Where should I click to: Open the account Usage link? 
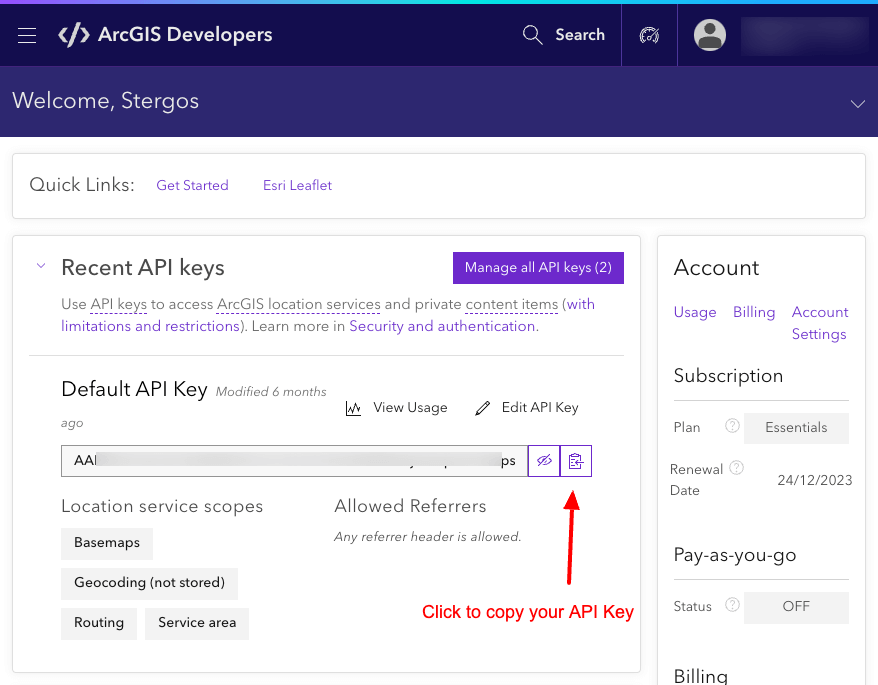tap(695, 313)
